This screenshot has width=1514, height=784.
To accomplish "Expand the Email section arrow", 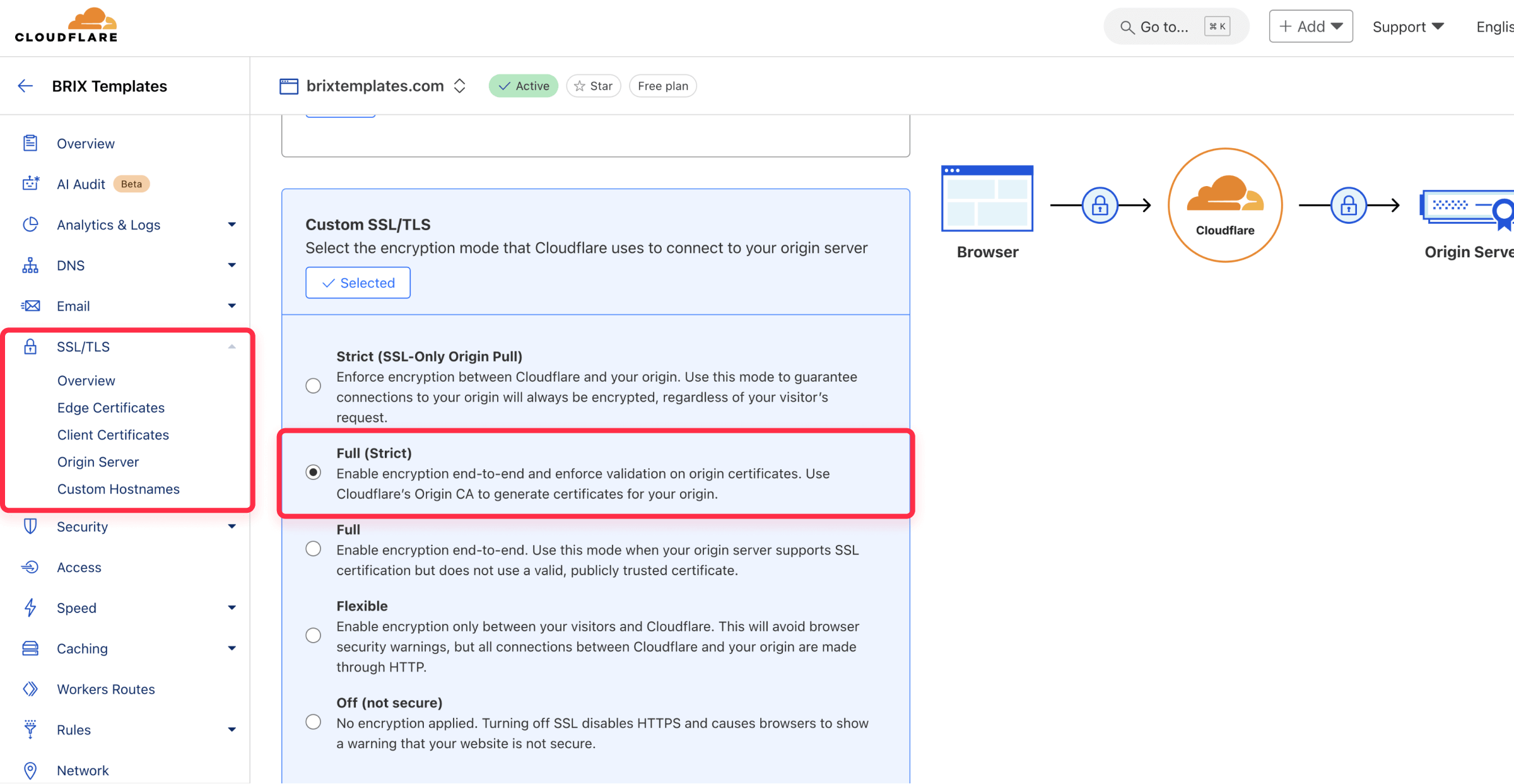I will click(x=232, y=306).
